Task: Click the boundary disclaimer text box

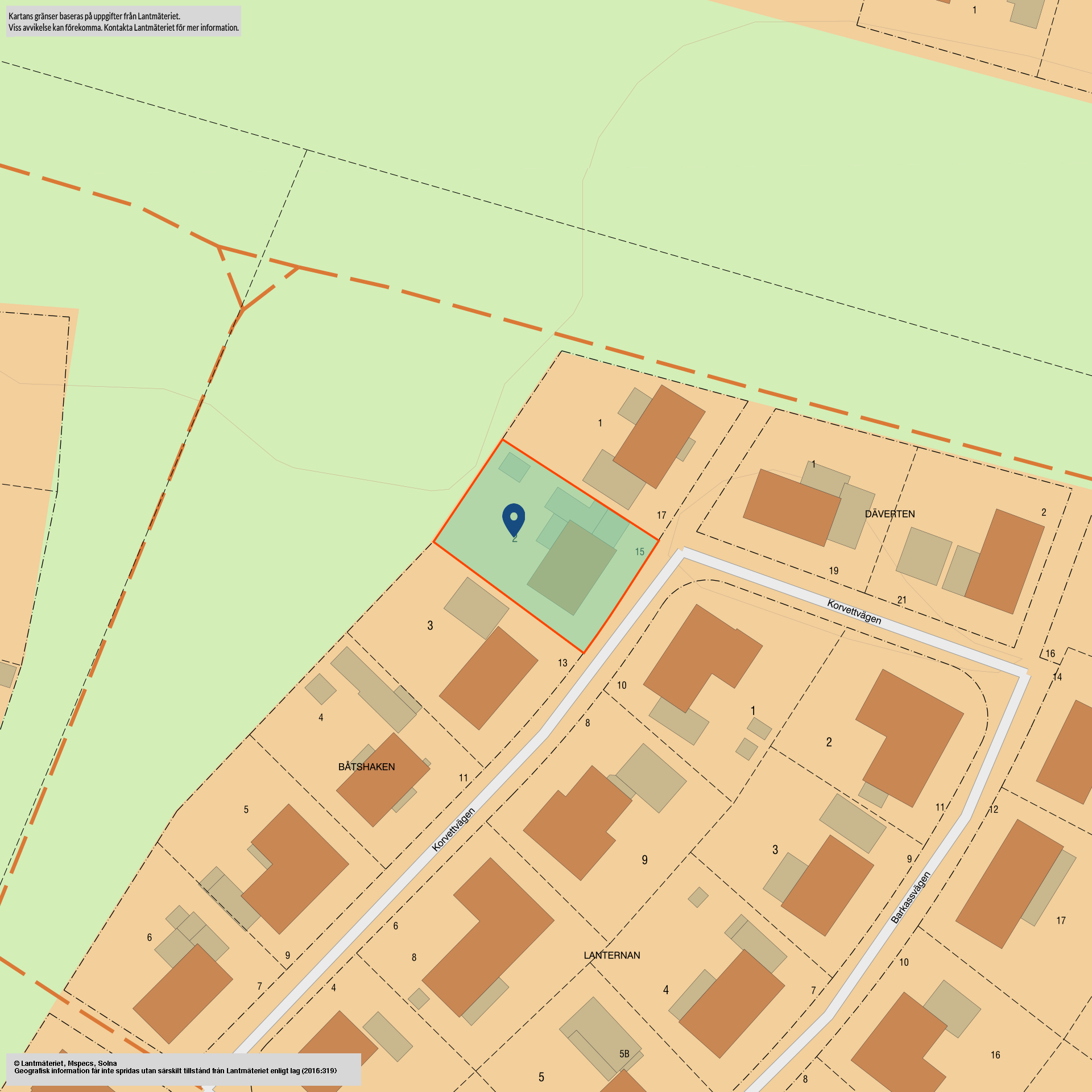Action: [123, 22]
